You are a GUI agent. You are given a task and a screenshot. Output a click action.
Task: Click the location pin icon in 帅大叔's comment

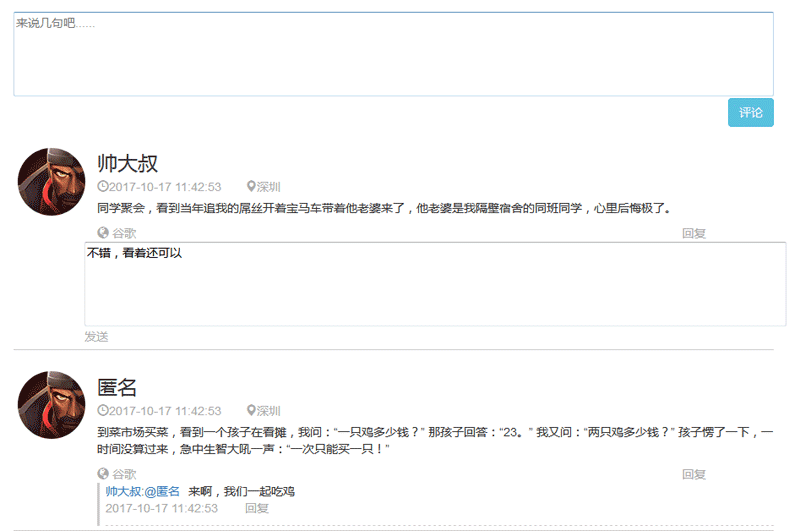point(251,187)
